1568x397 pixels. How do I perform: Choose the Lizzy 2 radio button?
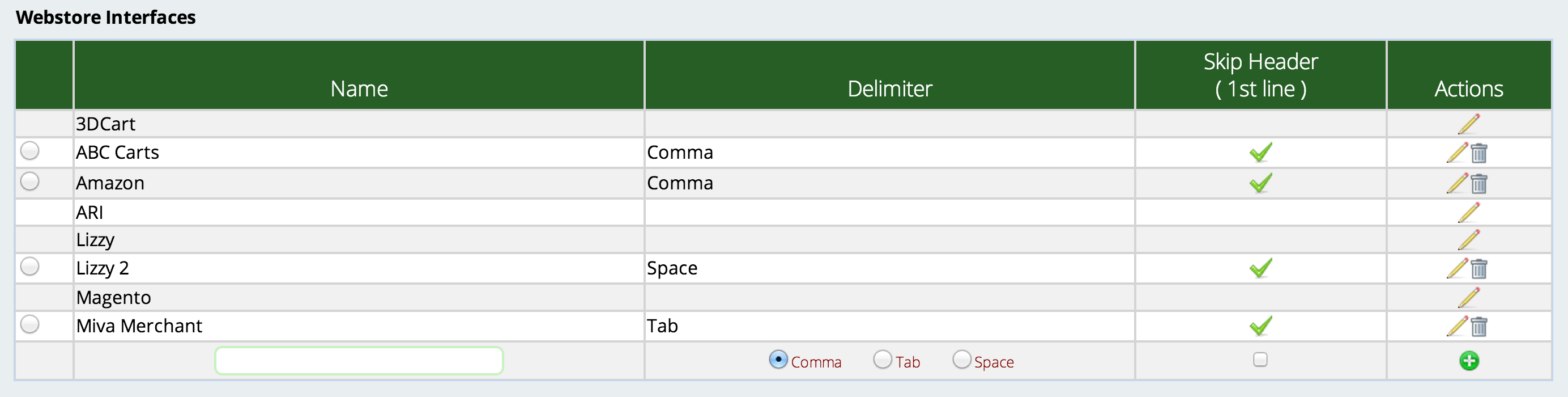[x=30, y=267]
